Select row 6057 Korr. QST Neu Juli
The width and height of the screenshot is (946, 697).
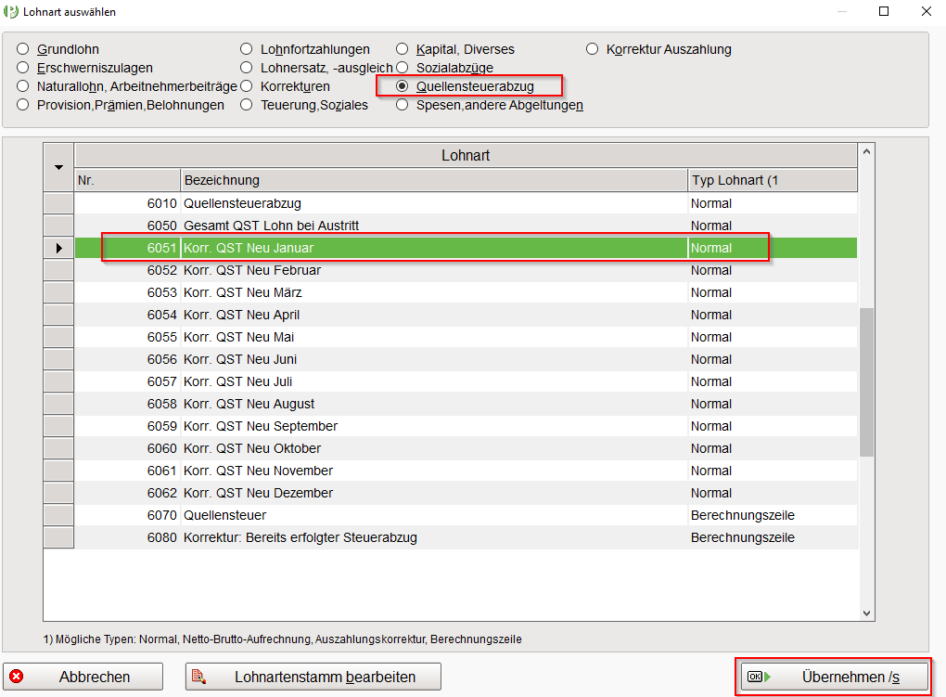(465, 382)
